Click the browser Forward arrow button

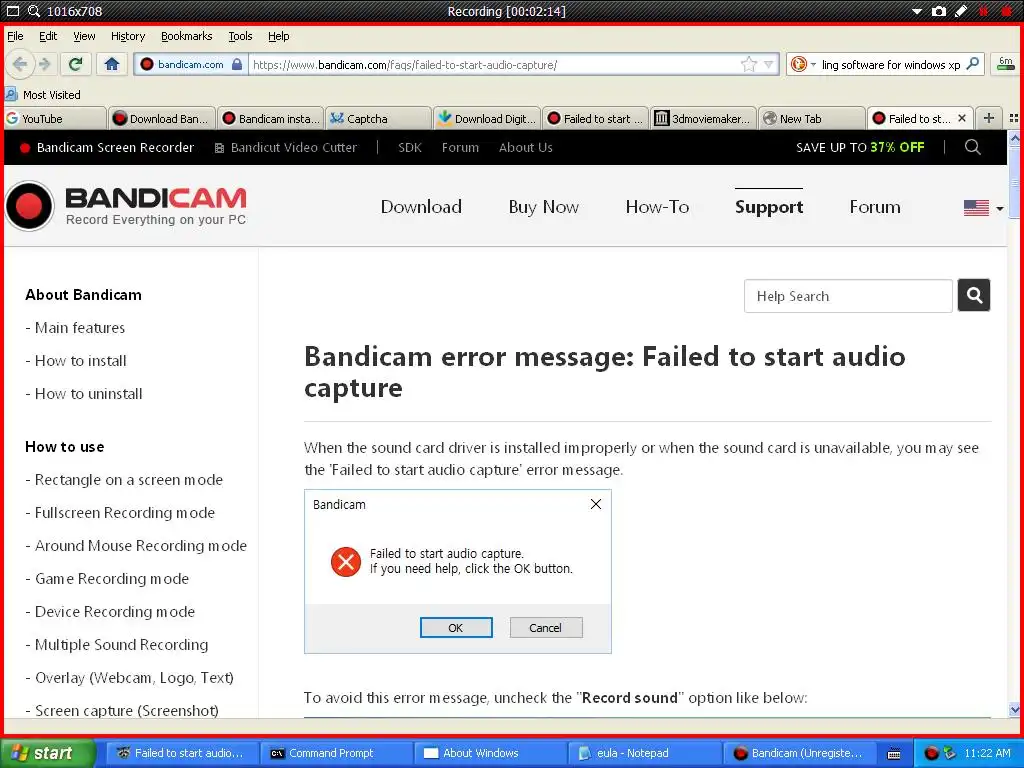44,64
